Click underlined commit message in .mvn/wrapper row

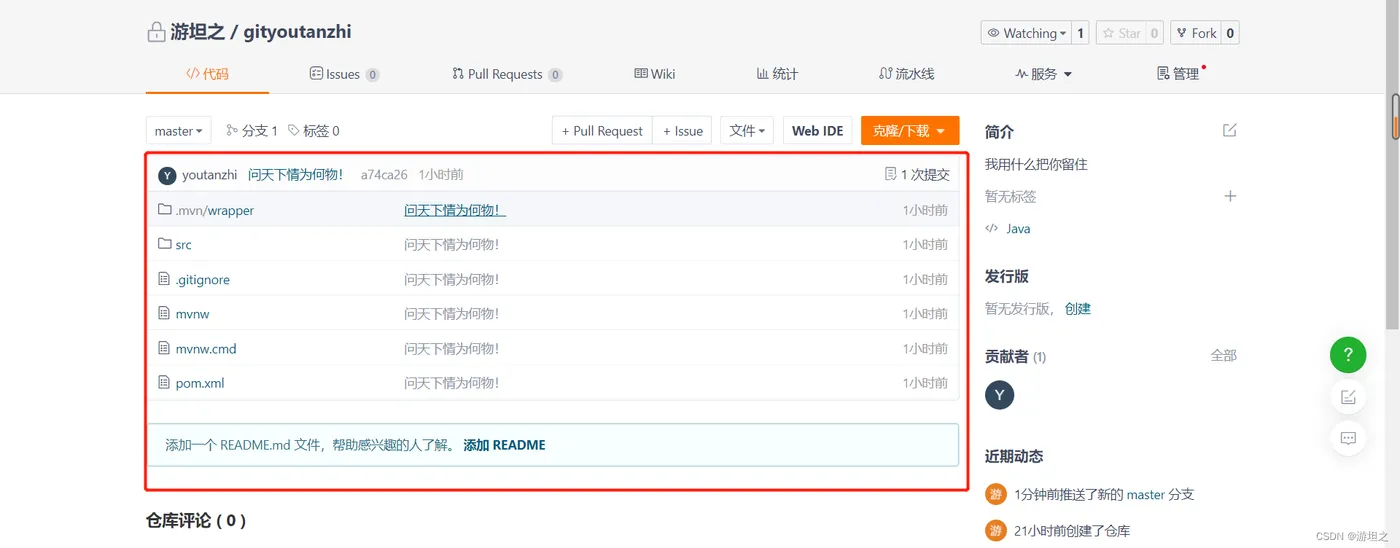[x=455, y=210]
